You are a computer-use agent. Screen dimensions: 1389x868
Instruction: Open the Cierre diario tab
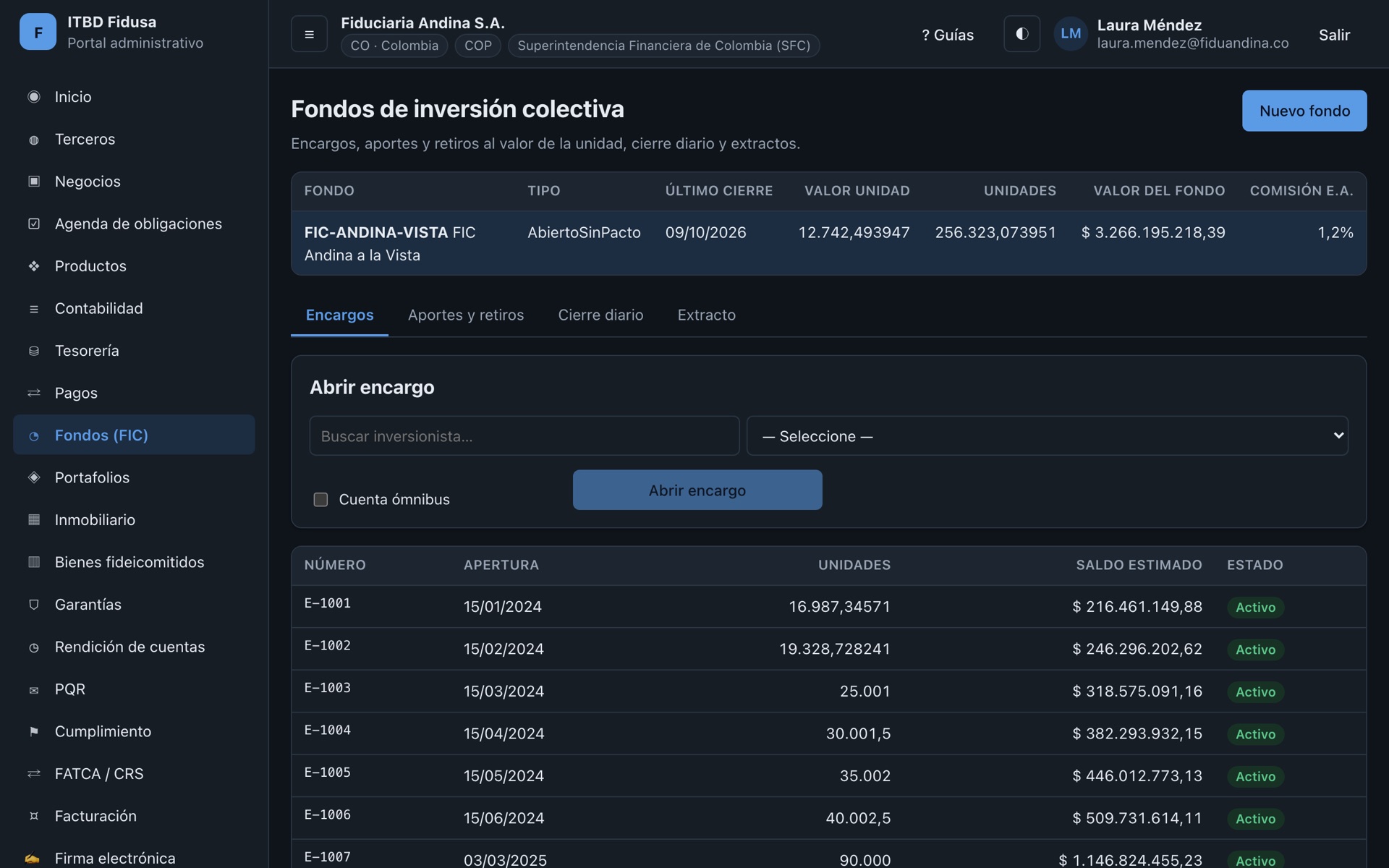coord(600,315)
